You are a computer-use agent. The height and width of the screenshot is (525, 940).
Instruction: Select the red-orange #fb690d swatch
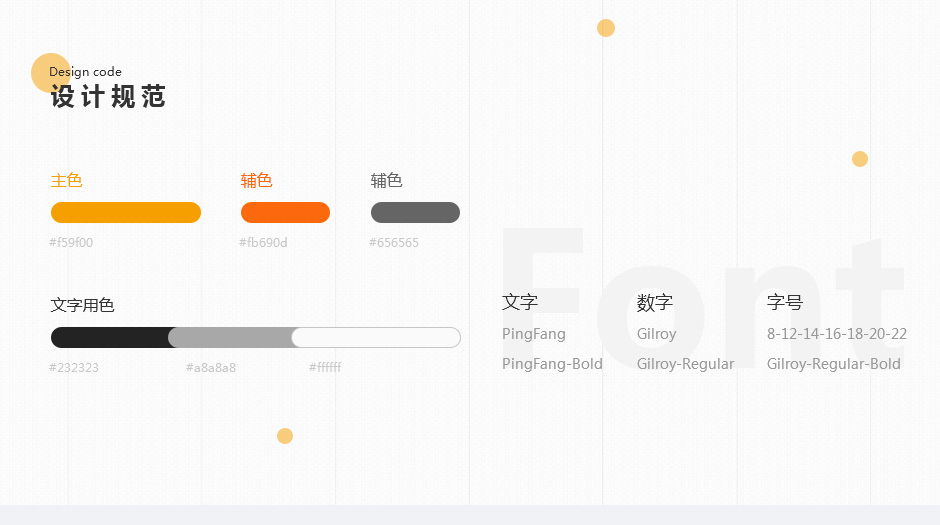285,213
